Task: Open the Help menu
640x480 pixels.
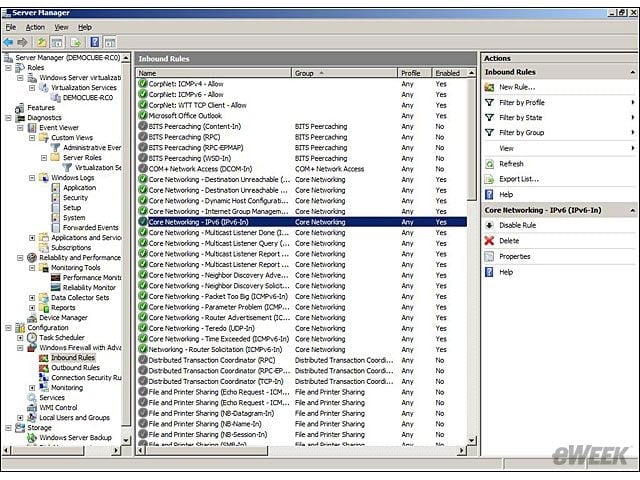Action: 85,27
